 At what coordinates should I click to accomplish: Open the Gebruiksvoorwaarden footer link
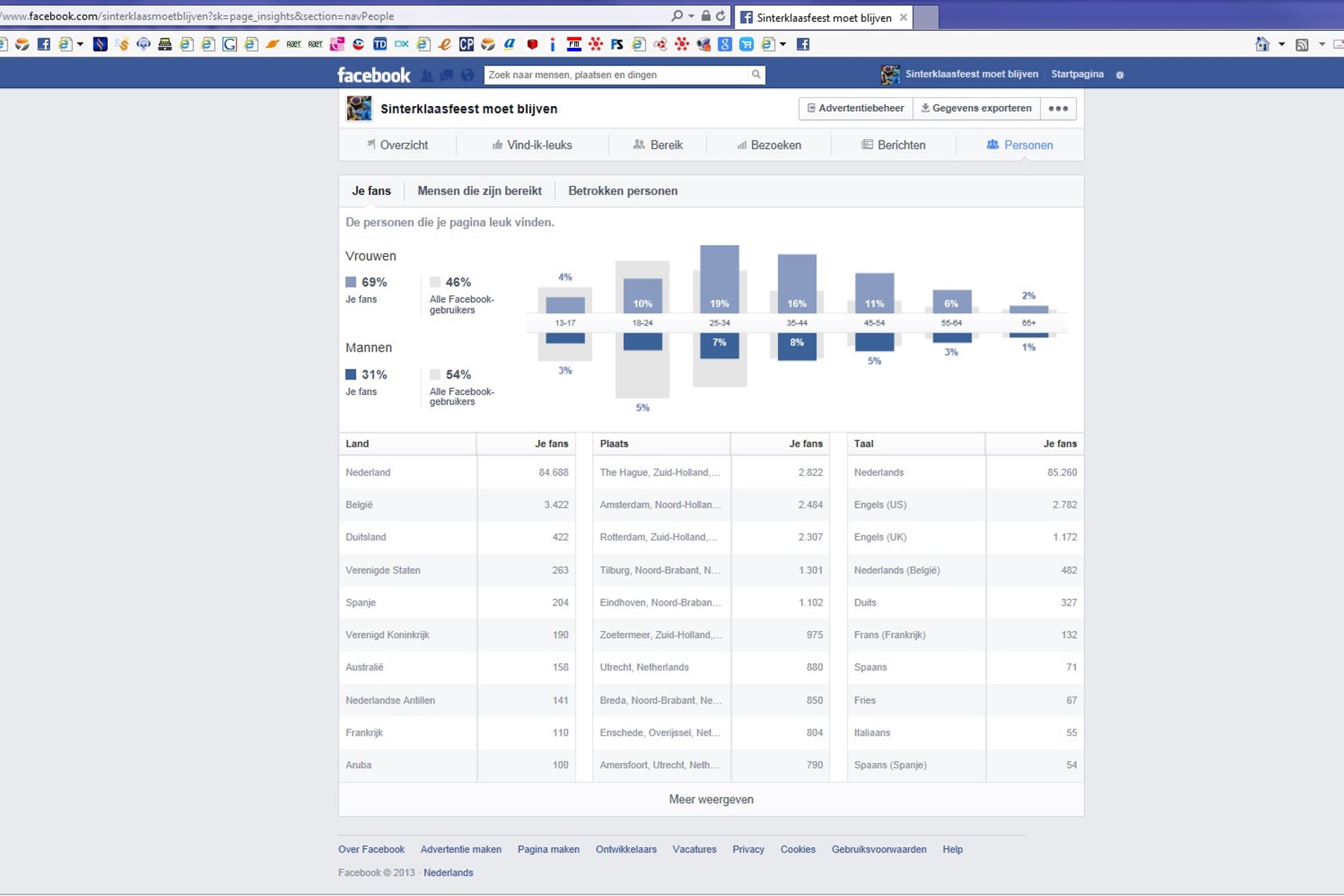[x=879, y=850]
